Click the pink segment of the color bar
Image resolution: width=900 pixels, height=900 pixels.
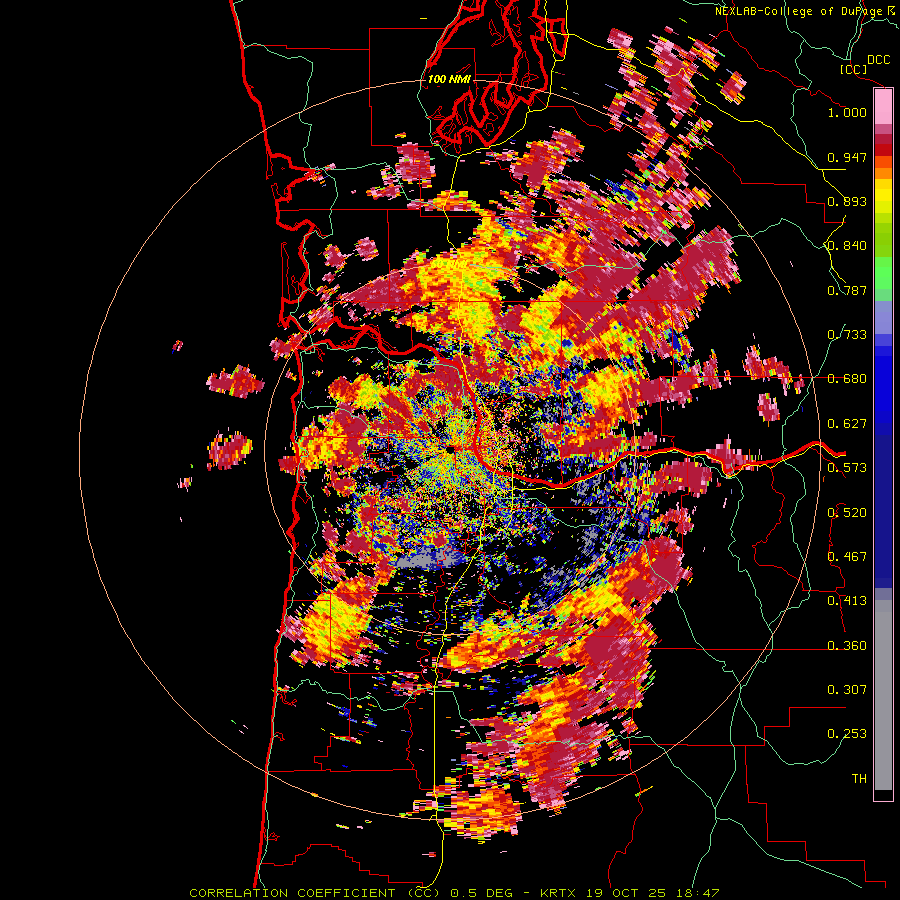[x=883, y=107]
